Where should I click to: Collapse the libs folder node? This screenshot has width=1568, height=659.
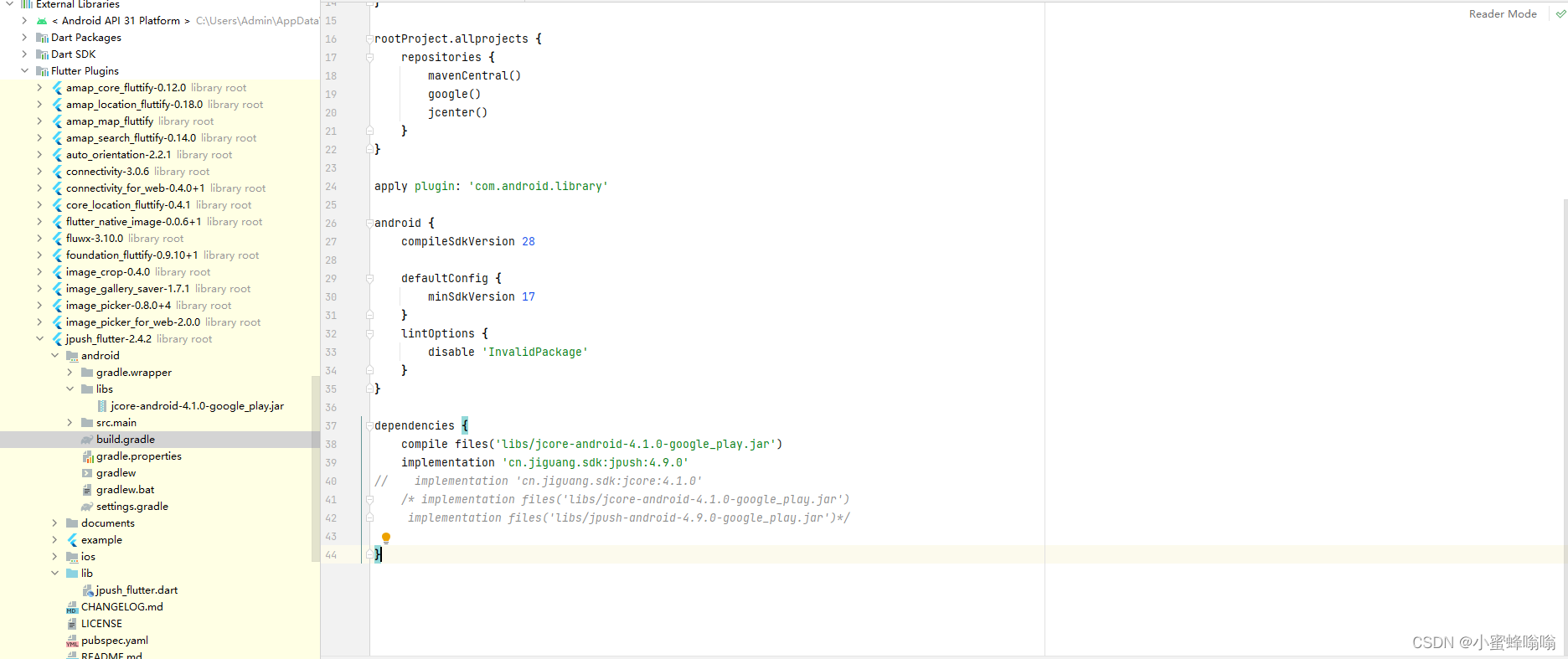(x=70, y=389)
